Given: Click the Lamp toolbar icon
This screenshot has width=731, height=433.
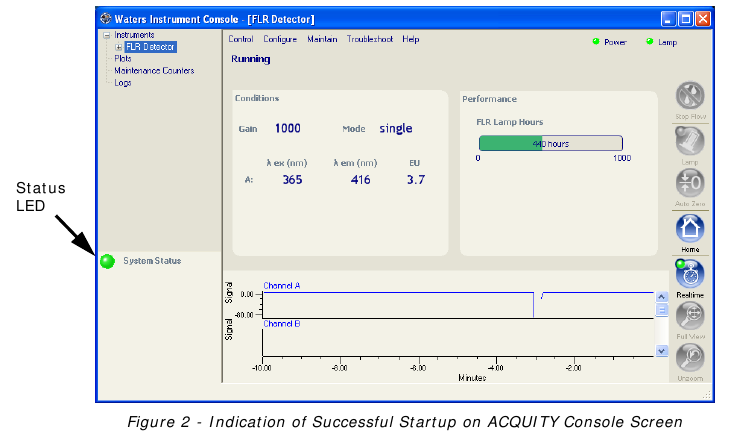Looking at the screenshot, I should 690,141.
